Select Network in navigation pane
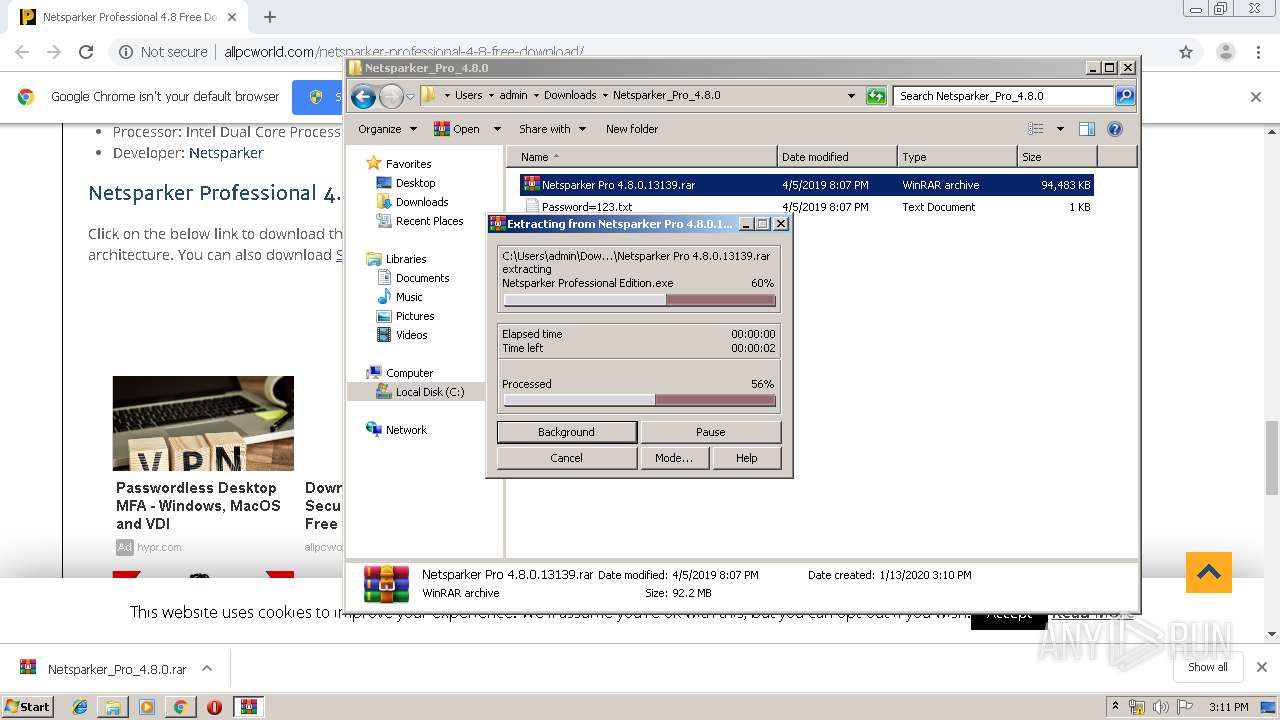The height and width of the screenshot is (720, 1280). (406, 430)
